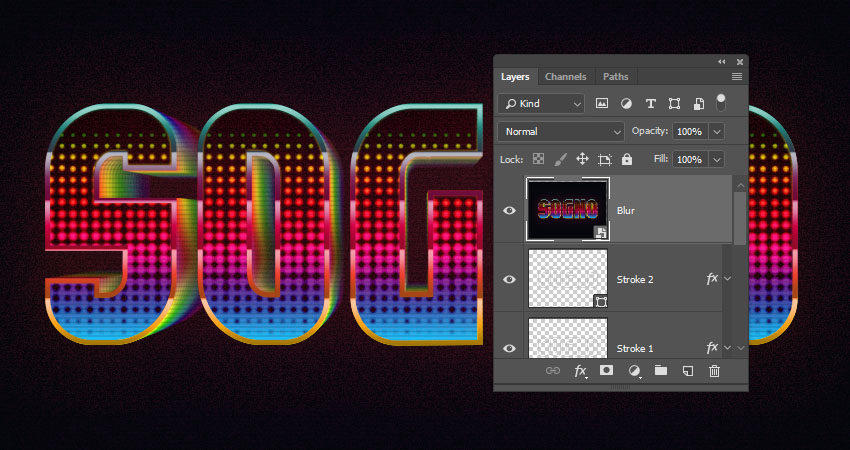Create a new layer icon
This screenshot has height=450, width=850.
[x=687, y=371]
